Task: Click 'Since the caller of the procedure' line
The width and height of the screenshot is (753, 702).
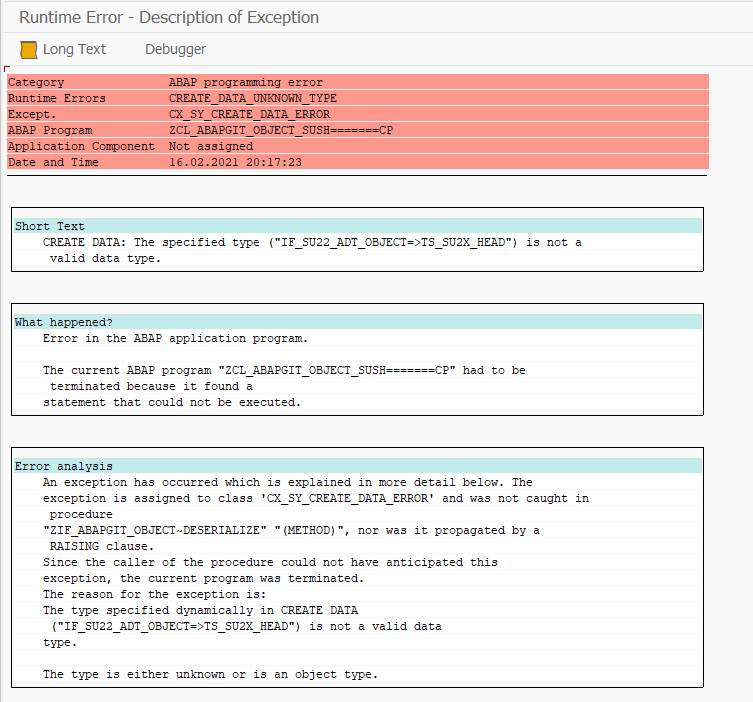Action: point(270,562)
